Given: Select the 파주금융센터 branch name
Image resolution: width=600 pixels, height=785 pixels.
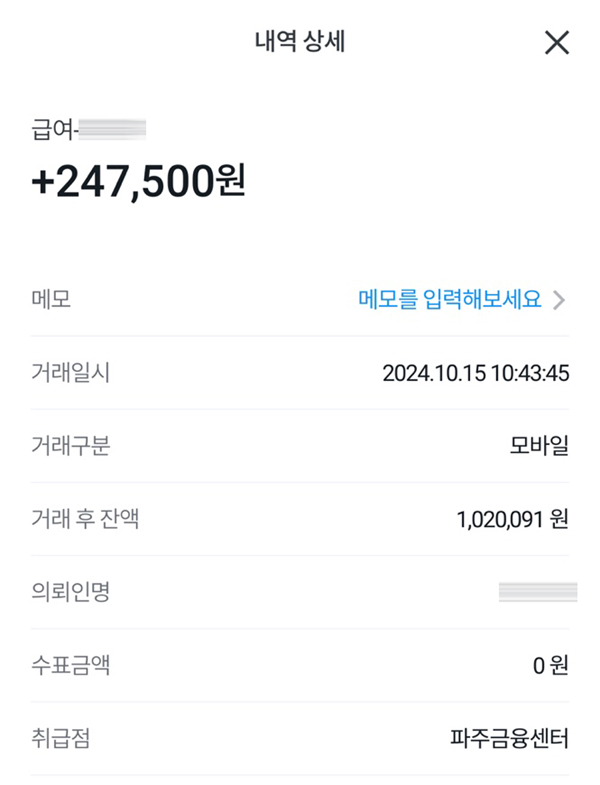Looking at the screenshot, I should tap(509, 739).
